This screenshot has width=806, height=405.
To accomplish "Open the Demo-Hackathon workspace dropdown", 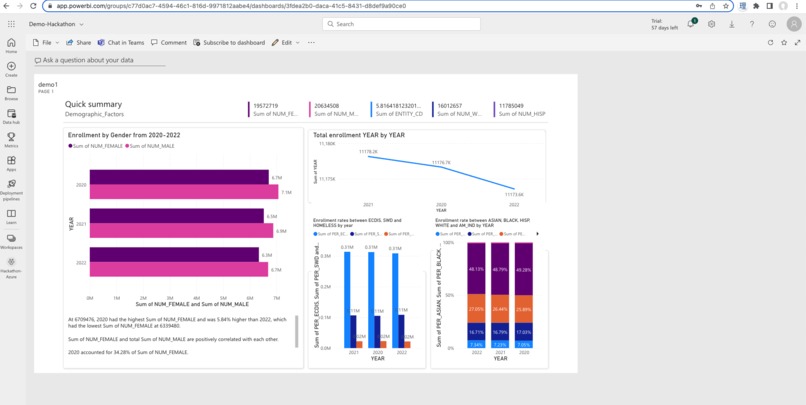I will 56,24.
